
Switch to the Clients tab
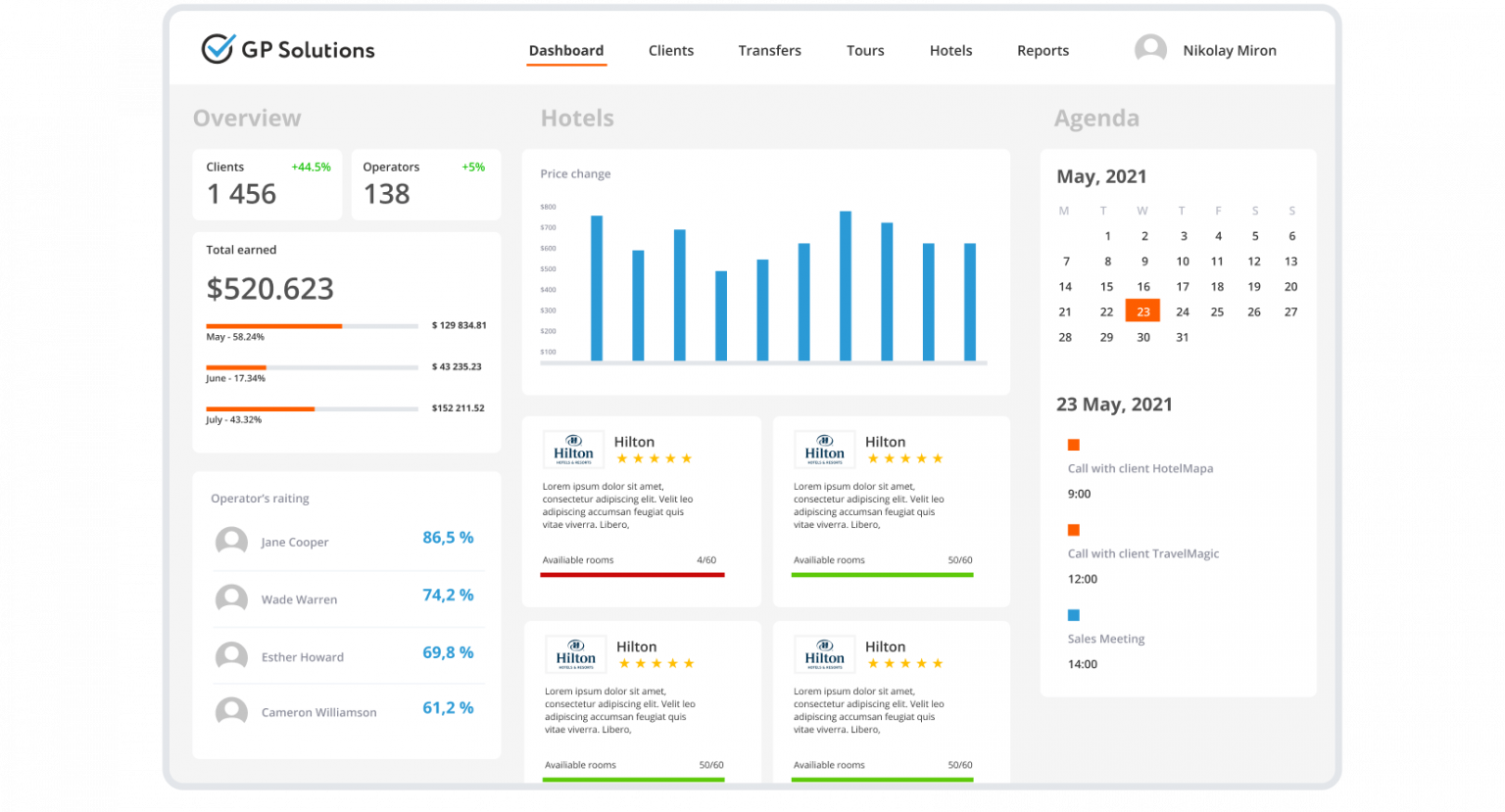click(x=670, y=50)
